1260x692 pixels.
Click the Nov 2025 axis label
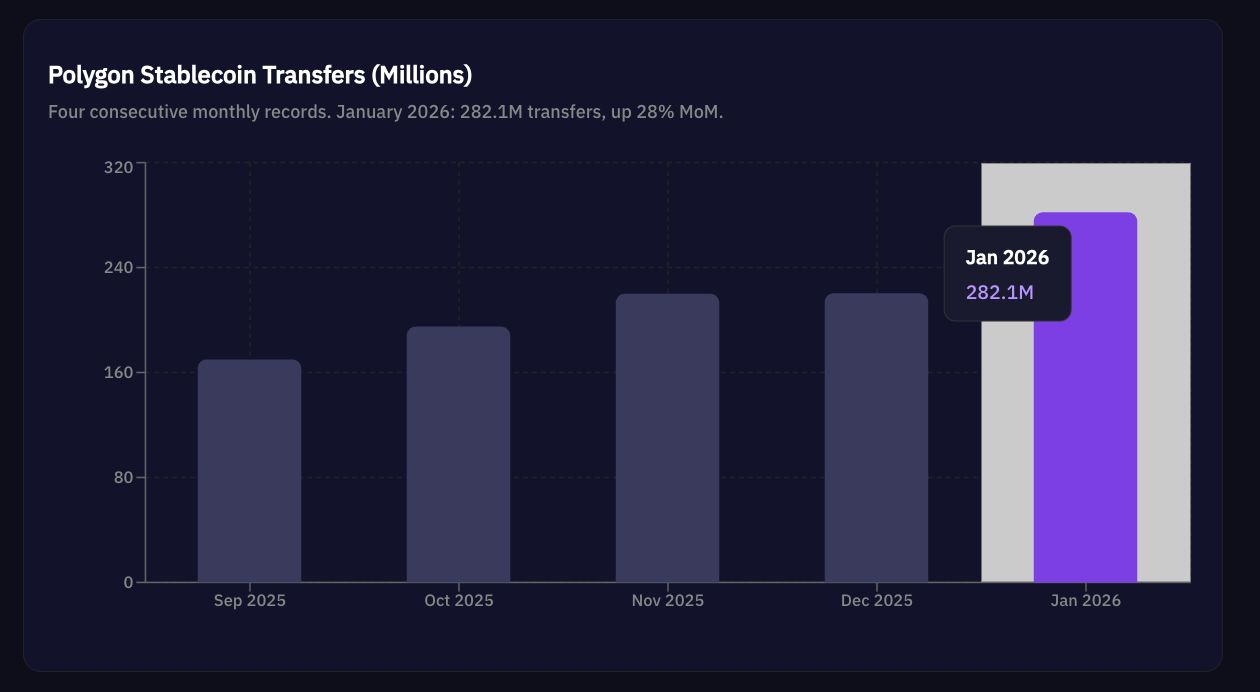click(x=667, y=600)
